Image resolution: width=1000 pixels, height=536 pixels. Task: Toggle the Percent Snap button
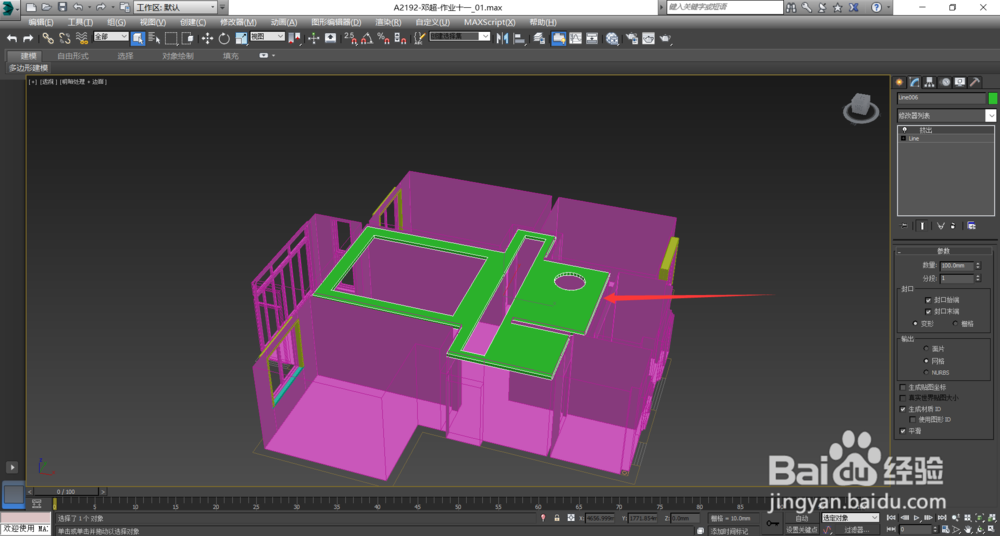point(383,38)
